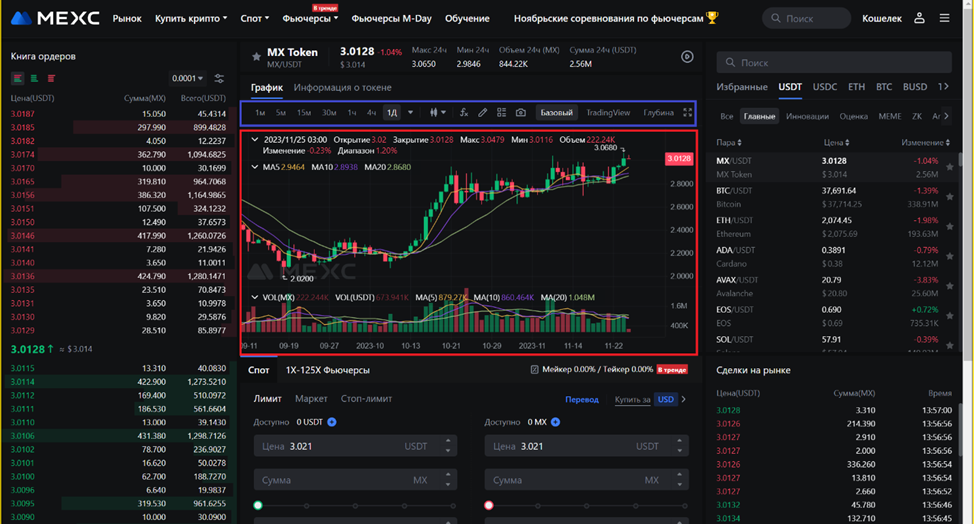Open the Купить крипто menu

(x=192, y=18)
